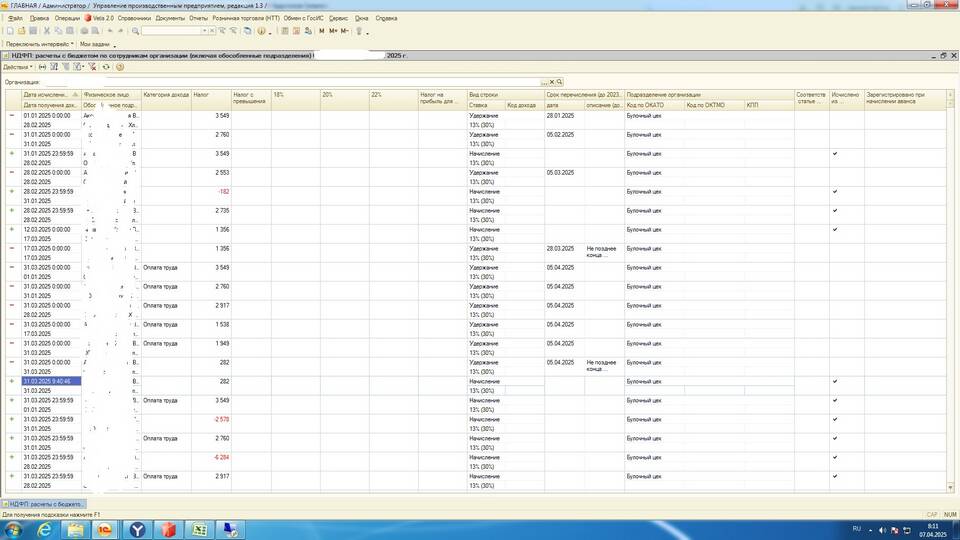Clear the Организация field with the X button
960x540 pixels.
(x=552, y=82)
